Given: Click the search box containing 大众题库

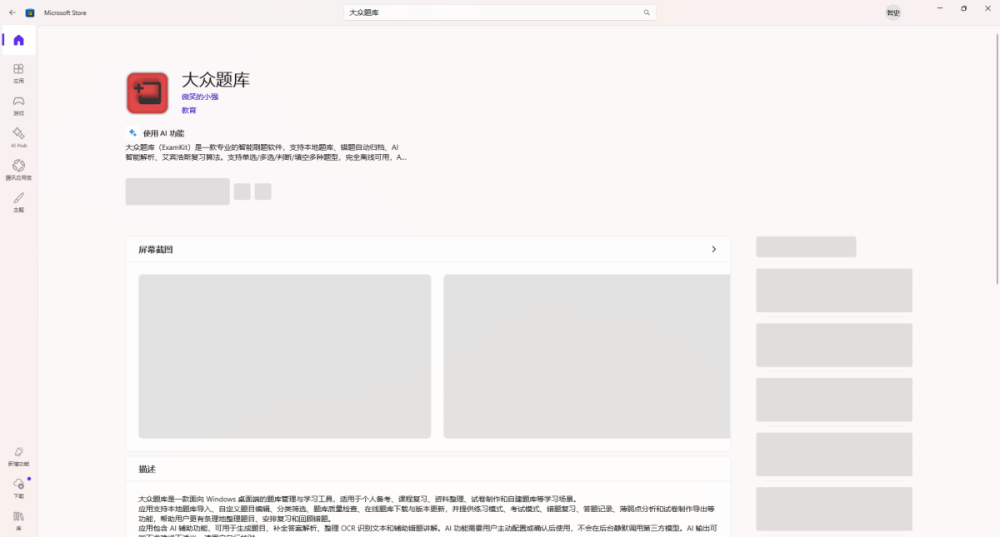Looking at the screenshot, I should tap(499, 12).
